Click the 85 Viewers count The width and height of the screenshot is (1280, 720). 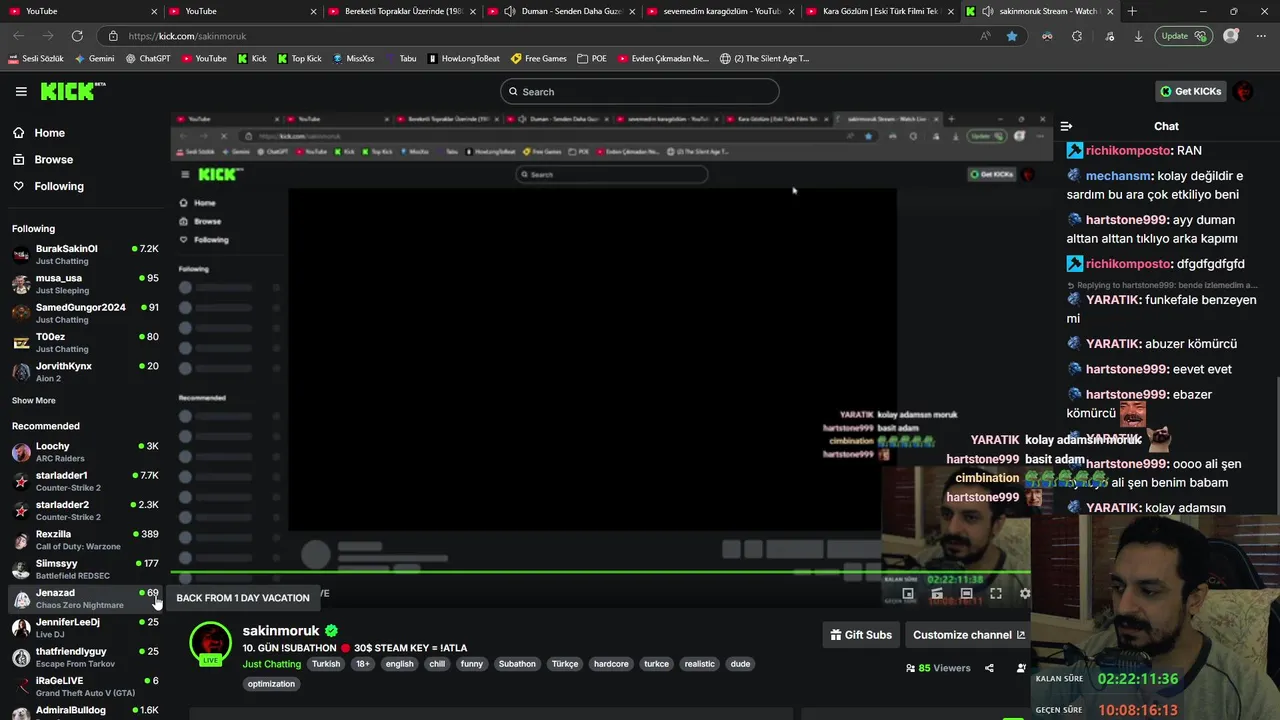938,668
